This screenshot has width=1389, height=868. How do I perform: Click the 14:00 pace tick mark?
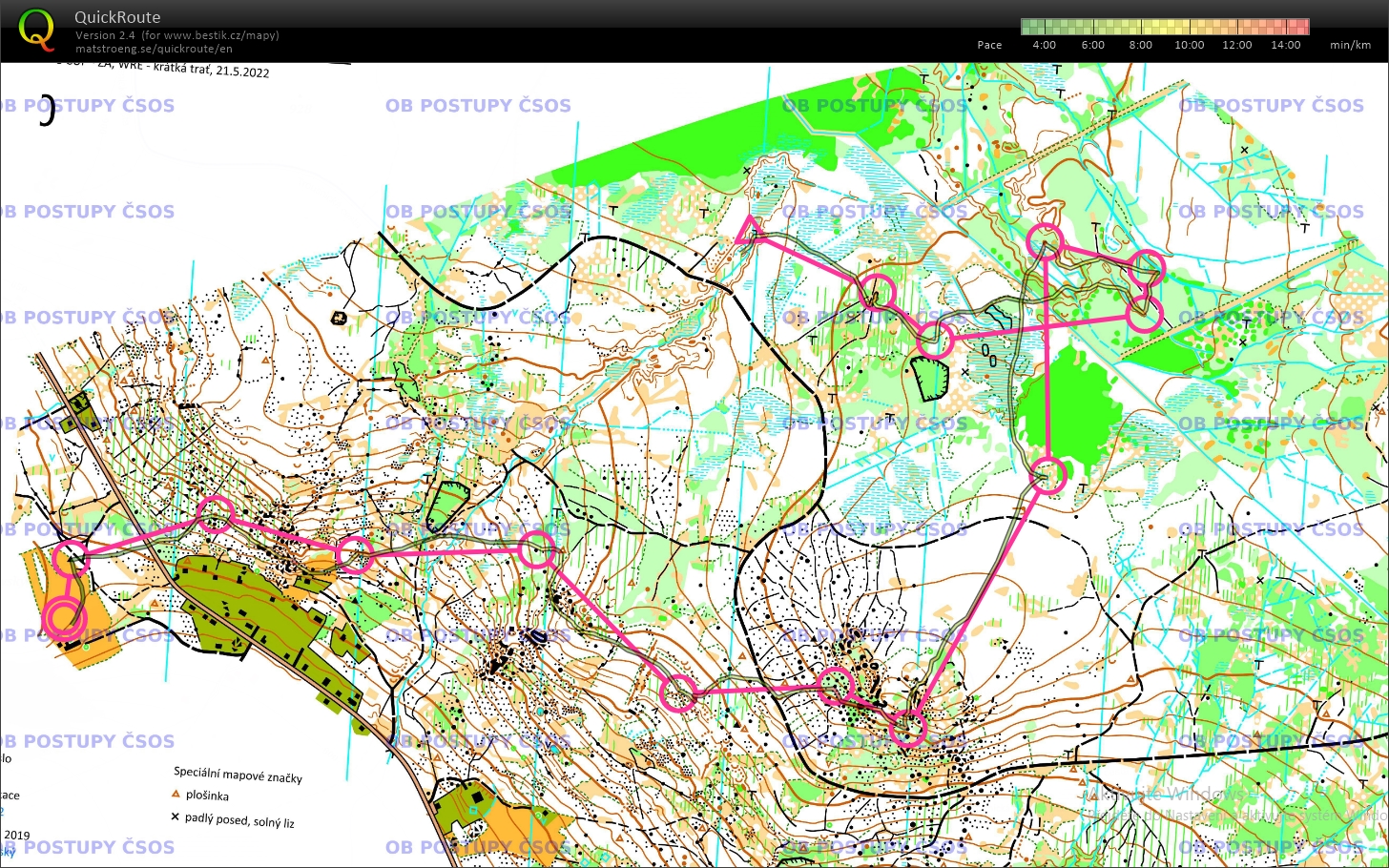1286,44
